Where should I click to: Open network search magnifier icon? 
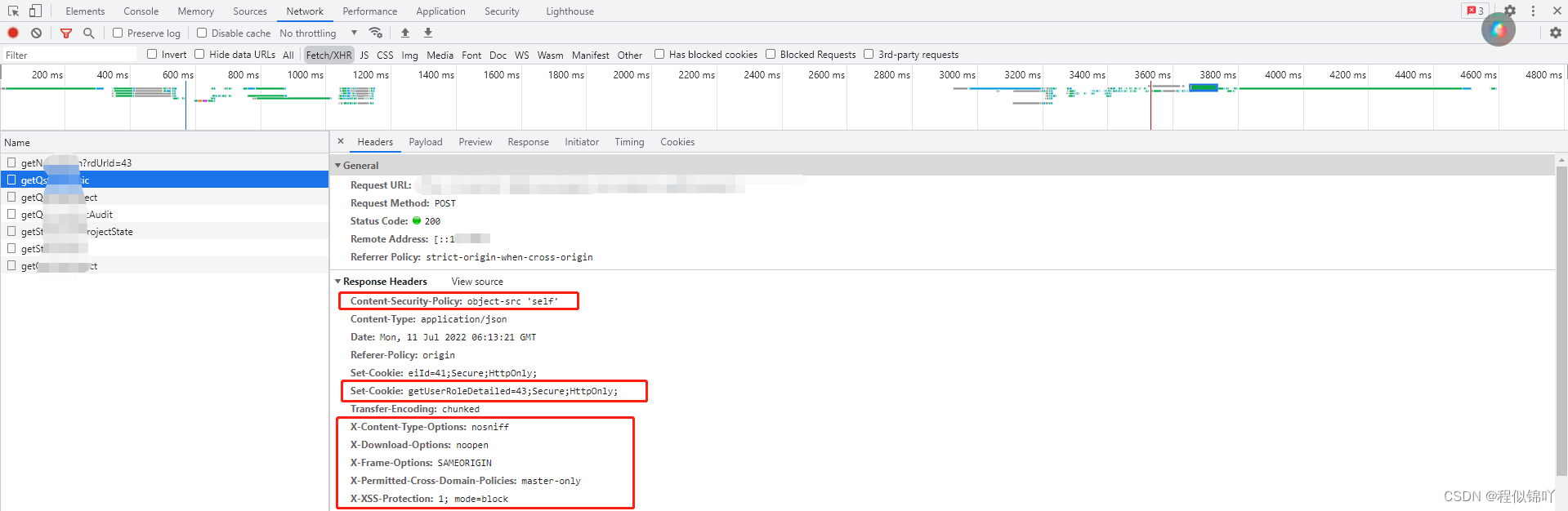89,33
